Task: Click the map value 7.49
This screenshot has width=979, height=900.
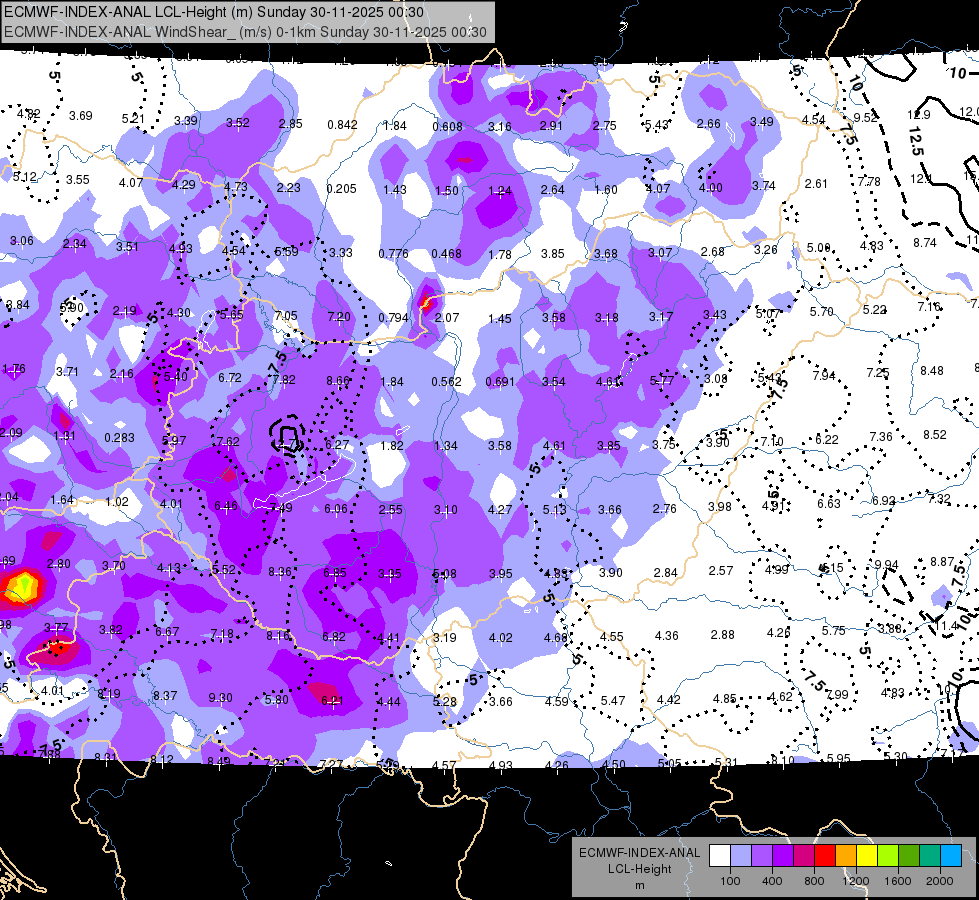Action: 281,508
